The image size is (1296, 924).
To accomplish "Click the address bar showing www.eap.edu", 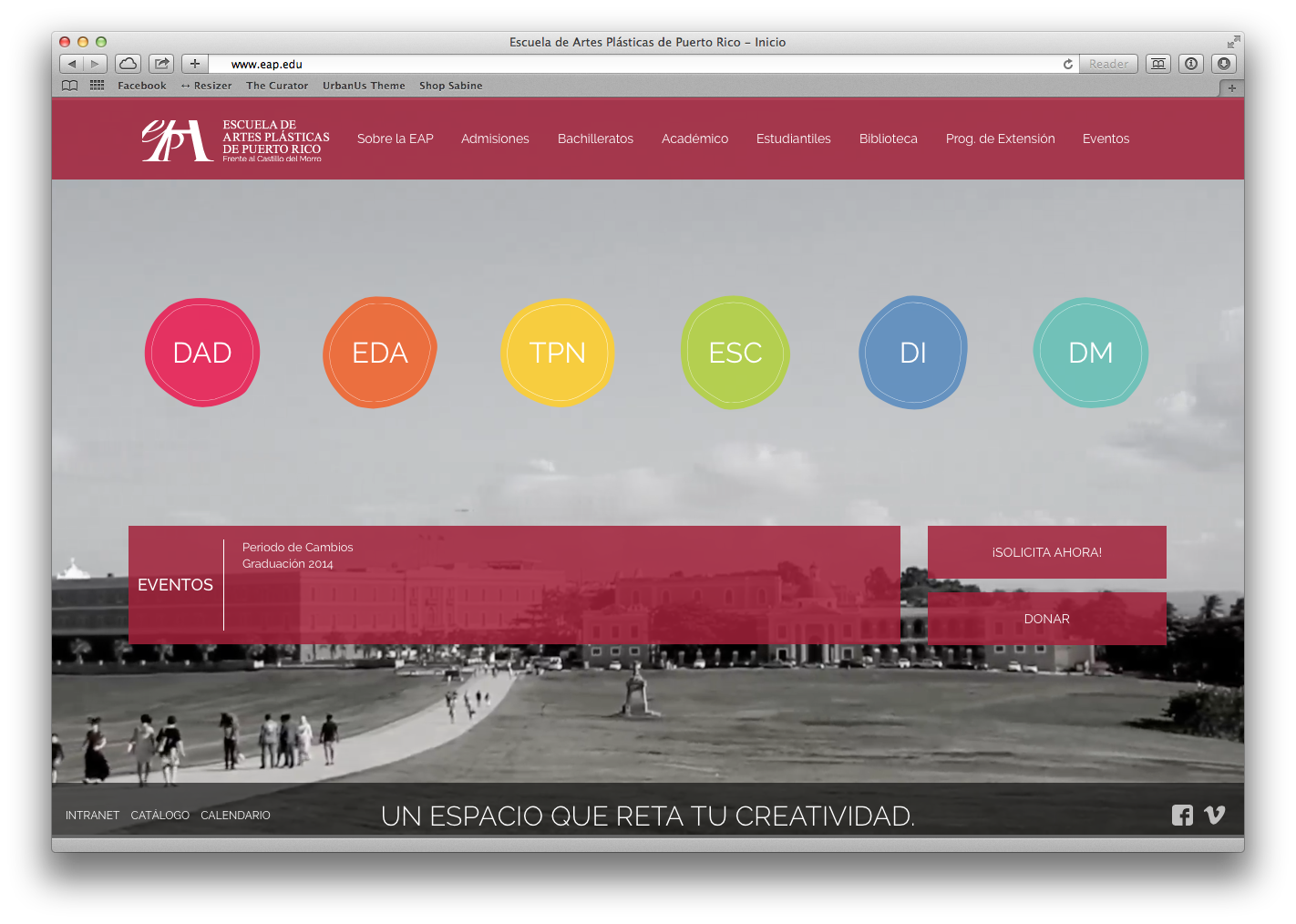I will click(x=638, y=64).
